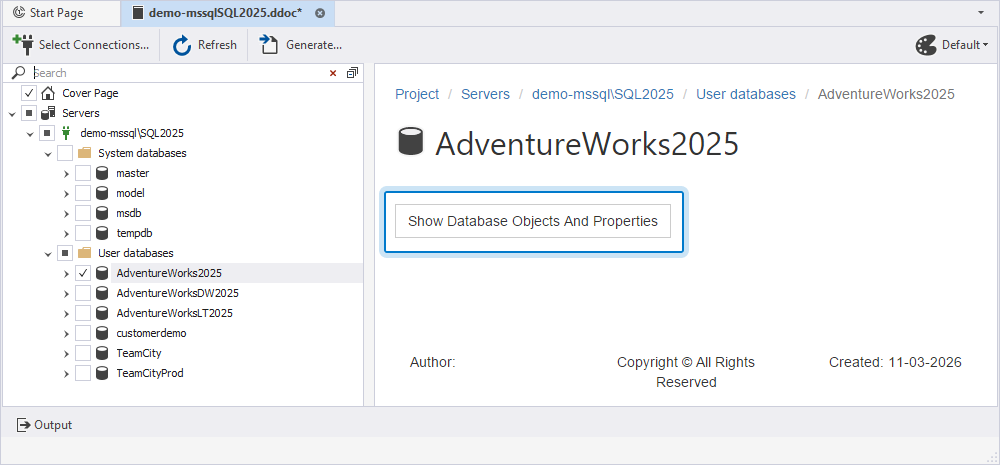1000x465 pixels.
Task: Collapse the User databases folder
Action: pos(47,254)
